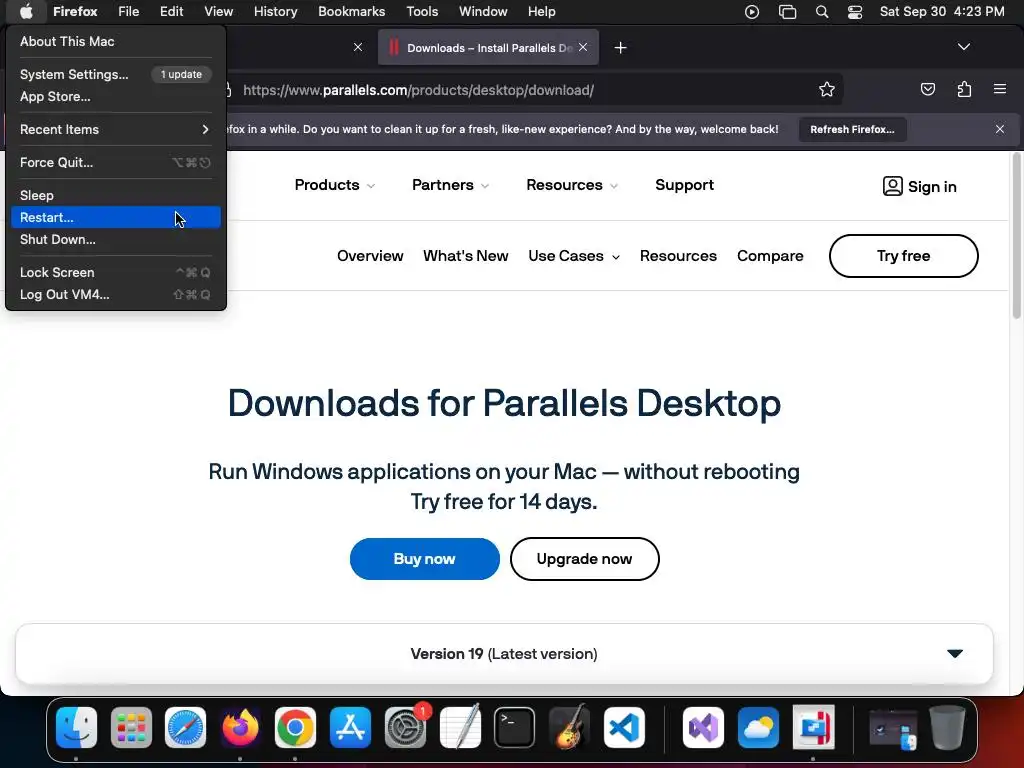Select Sleep in the Apple menu

116,195
